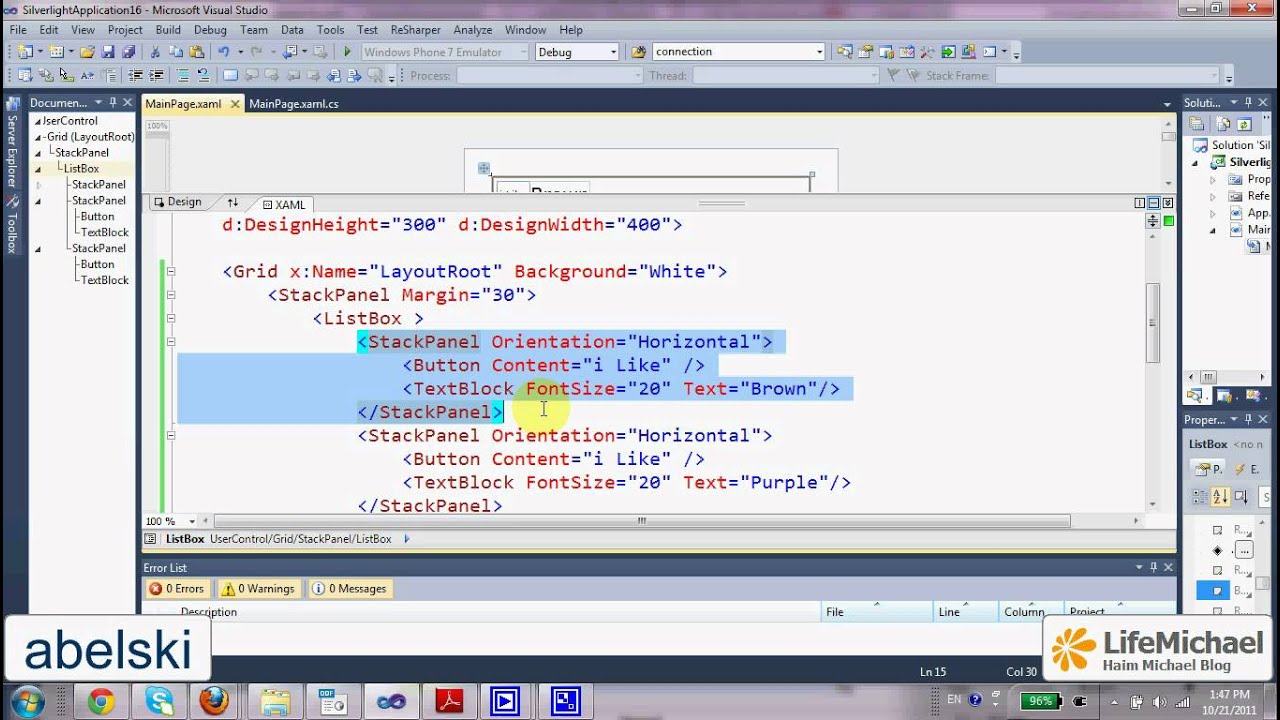Close the MainPage.xaml tab
The height and width of the screenshot is (720, 1280).
[x=235, y=104]
